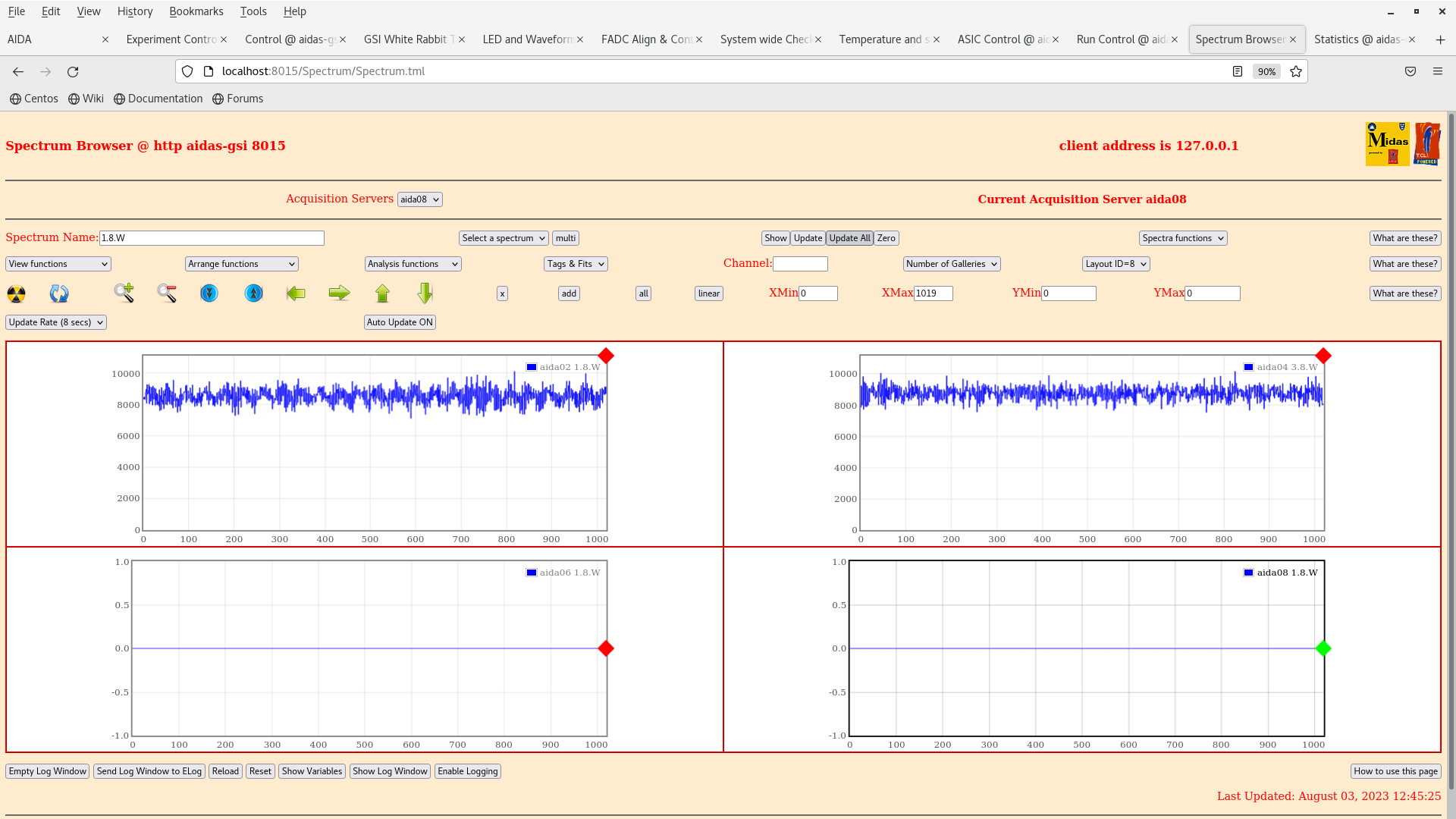The height and width of the screenshot is (819, 1456).
Task: Click the radiation hazard icon
Action: point(16,293)
